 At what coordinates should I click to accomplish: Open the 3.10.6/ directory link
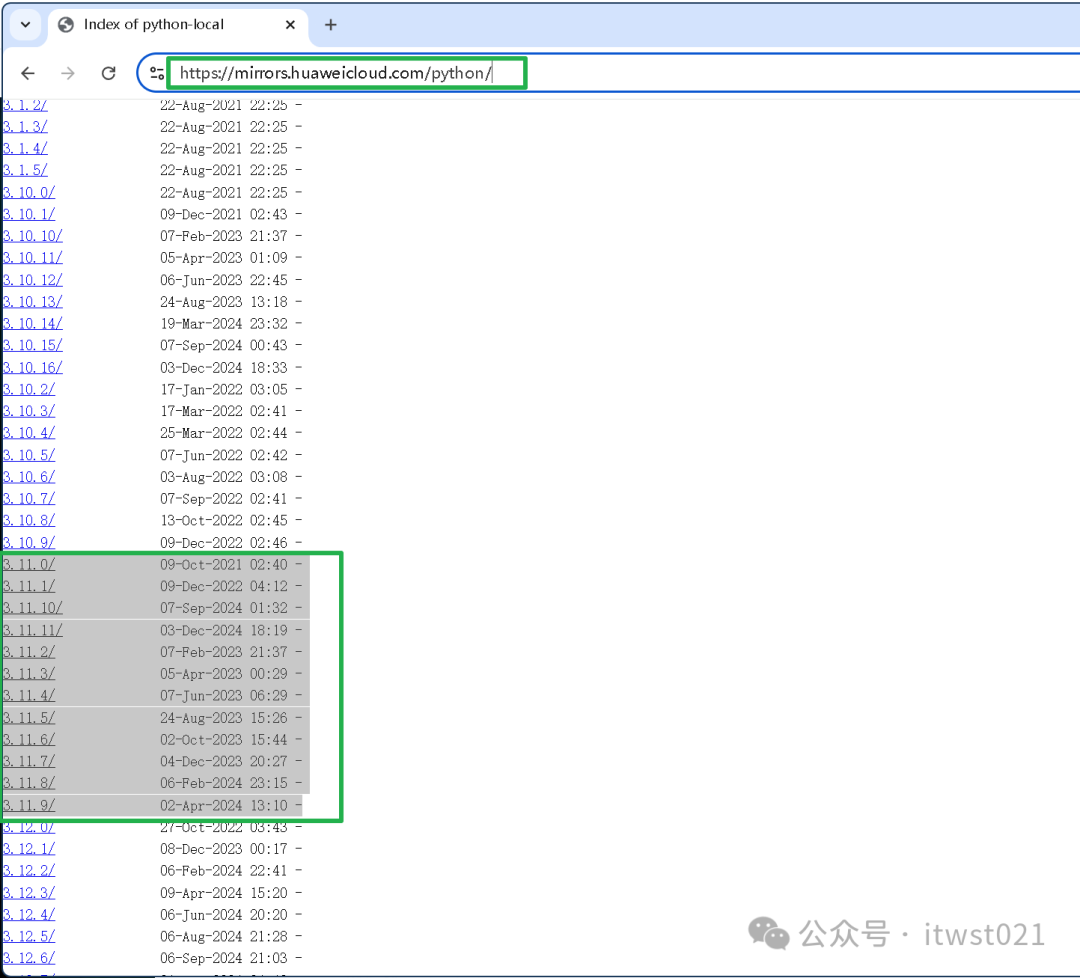[29, 477]
